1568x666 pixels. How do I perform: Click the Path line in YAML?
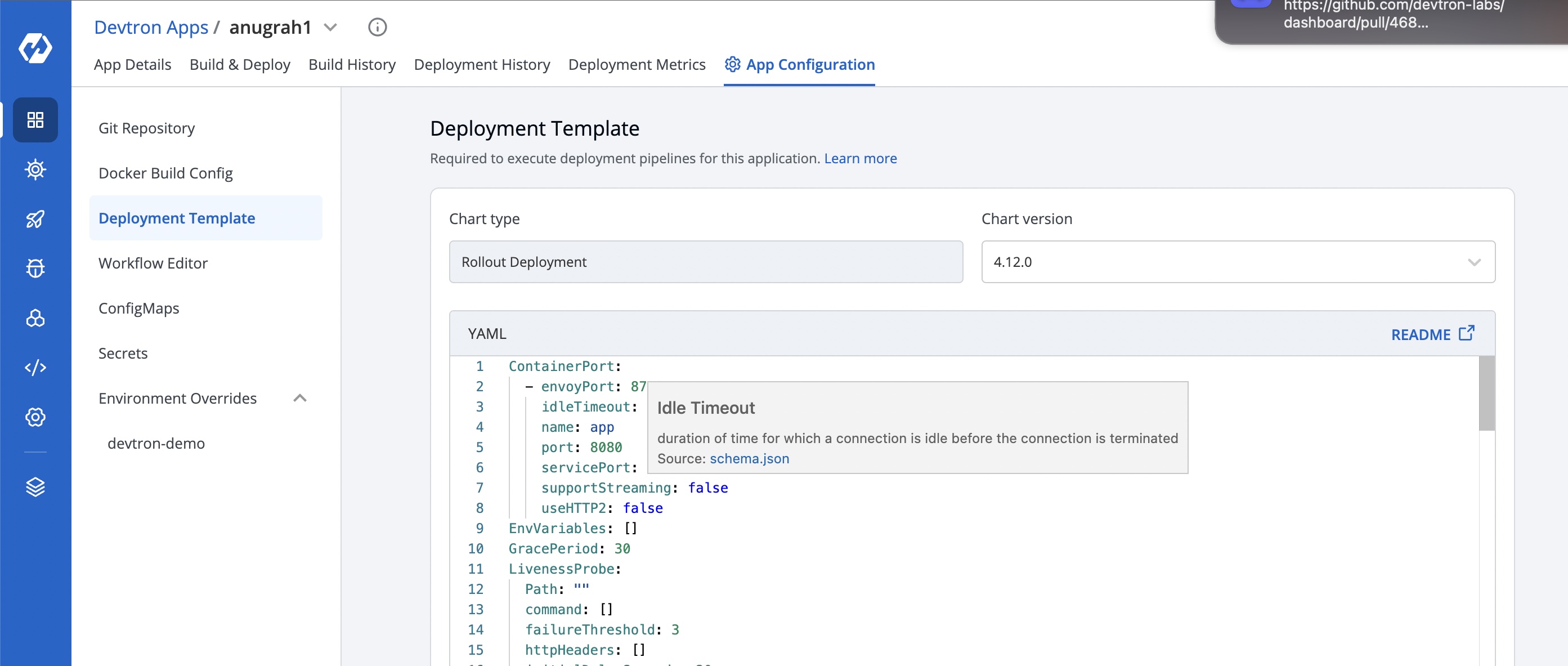(x=557, y=589)
